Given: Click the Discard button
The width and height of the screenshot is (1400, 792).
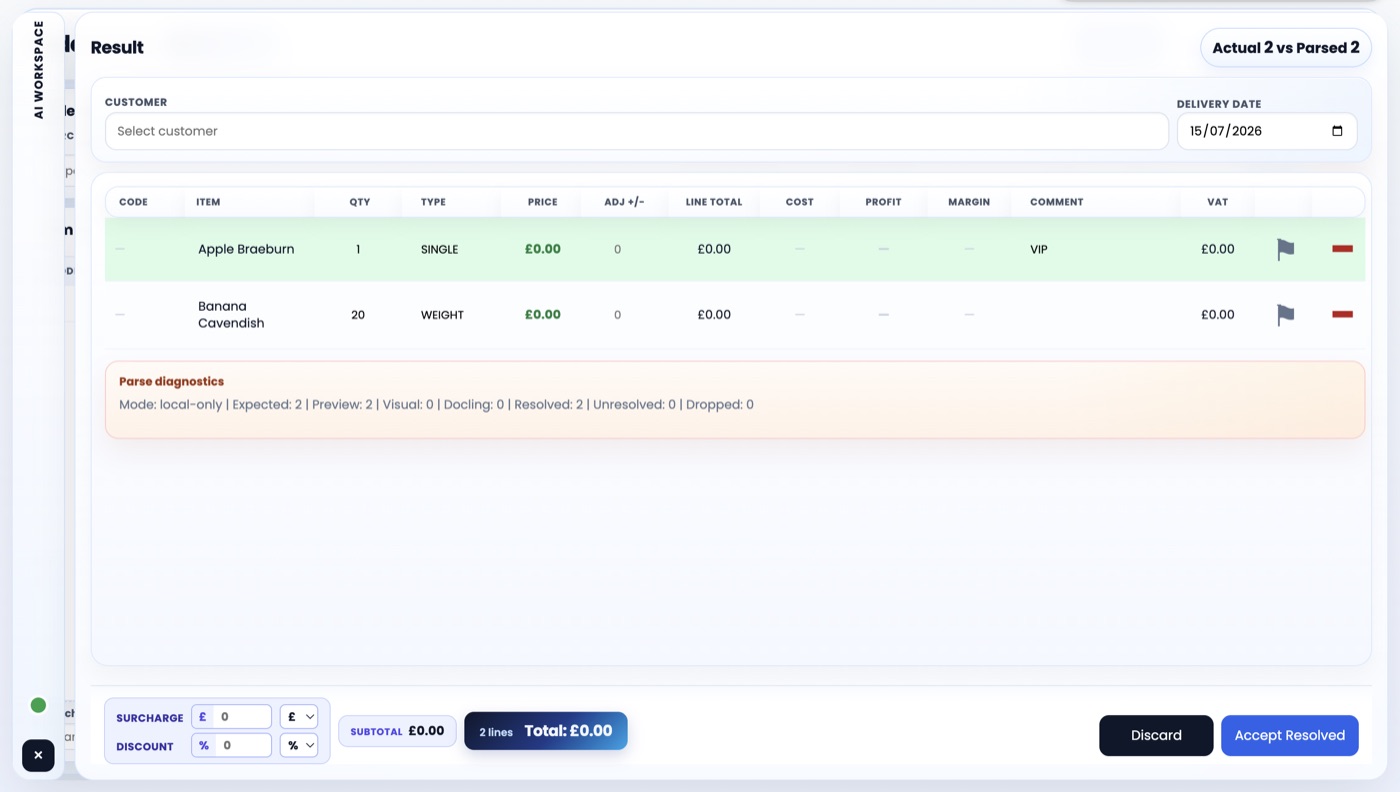Looking at the screenshot, I should [x=1156, y=735].
